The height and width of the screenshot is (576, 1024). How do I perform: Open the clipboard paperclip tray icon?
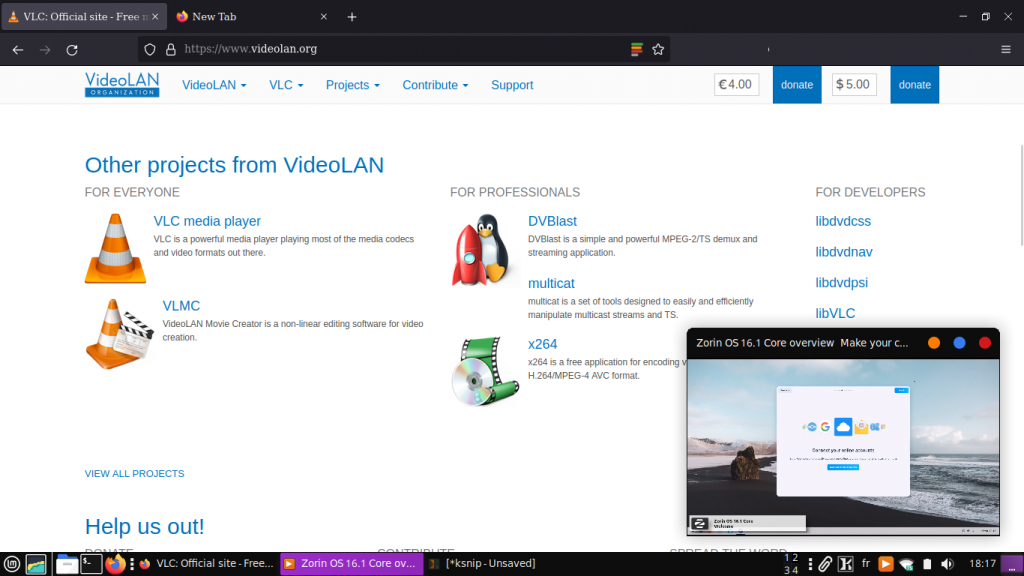(825, 564)
